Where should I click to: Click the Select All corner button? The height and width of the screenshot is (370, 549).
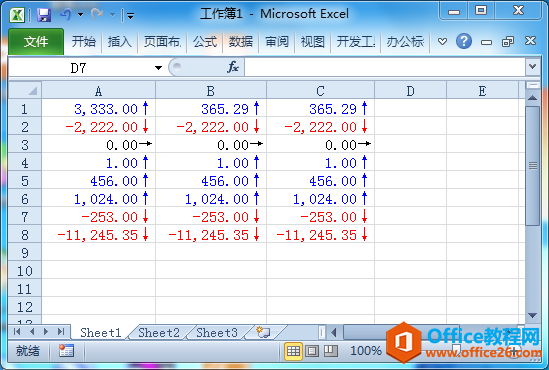(x=25, y=90)
